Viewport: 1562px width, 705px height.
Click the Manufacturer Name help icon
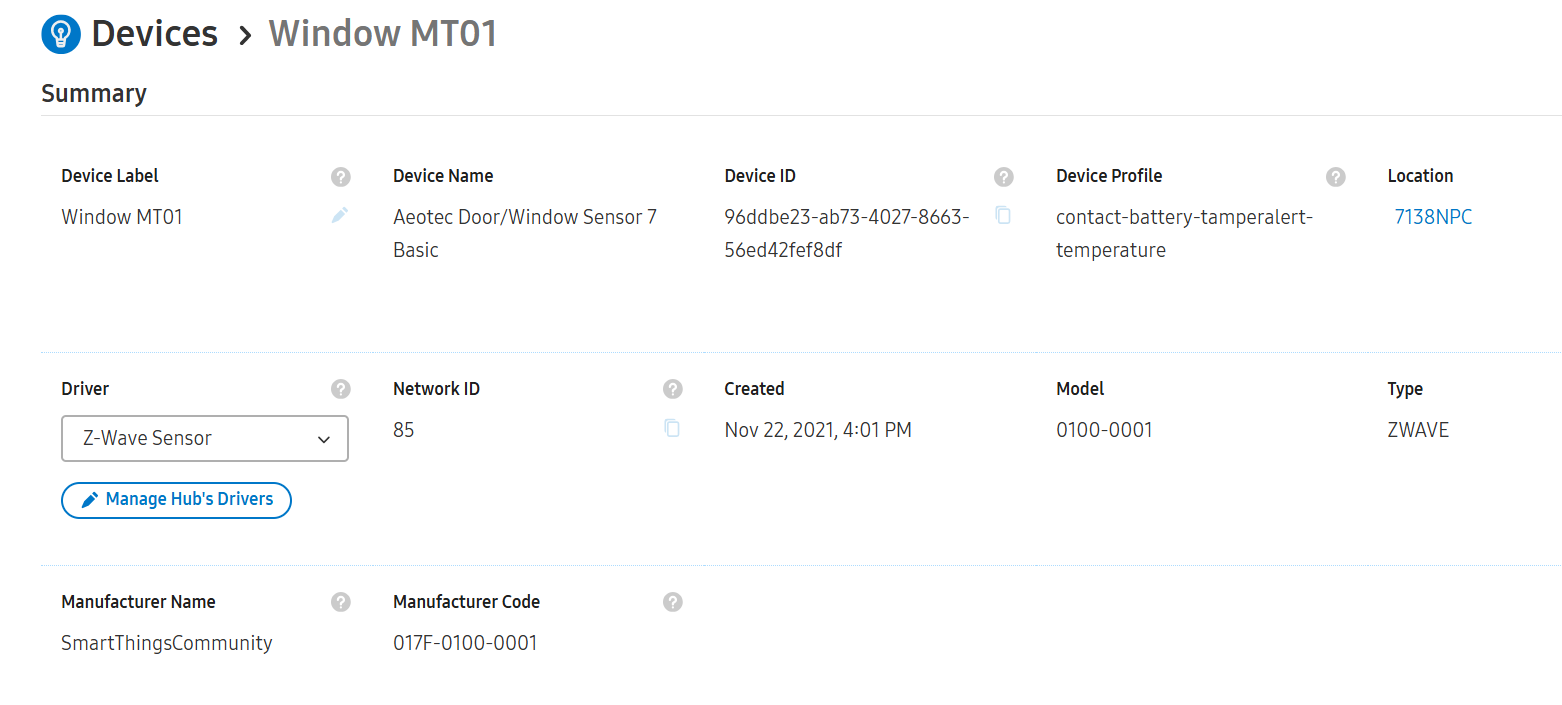(341, 602)
